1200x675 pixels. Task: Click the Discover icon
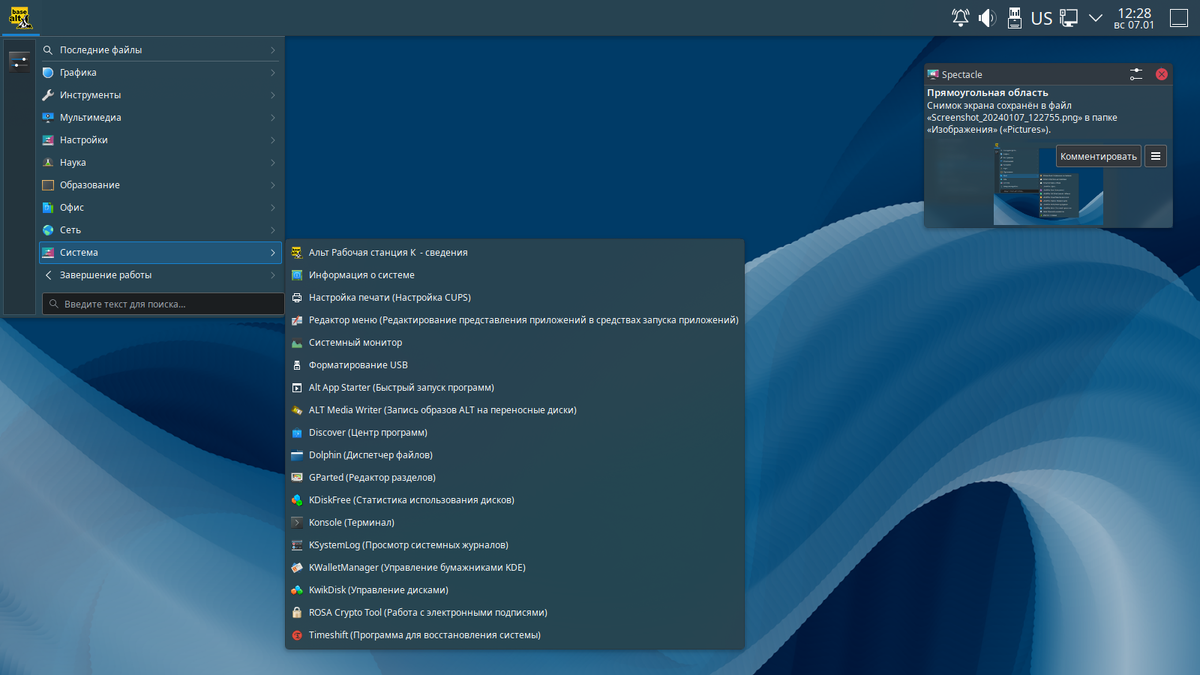coord(297,433)
